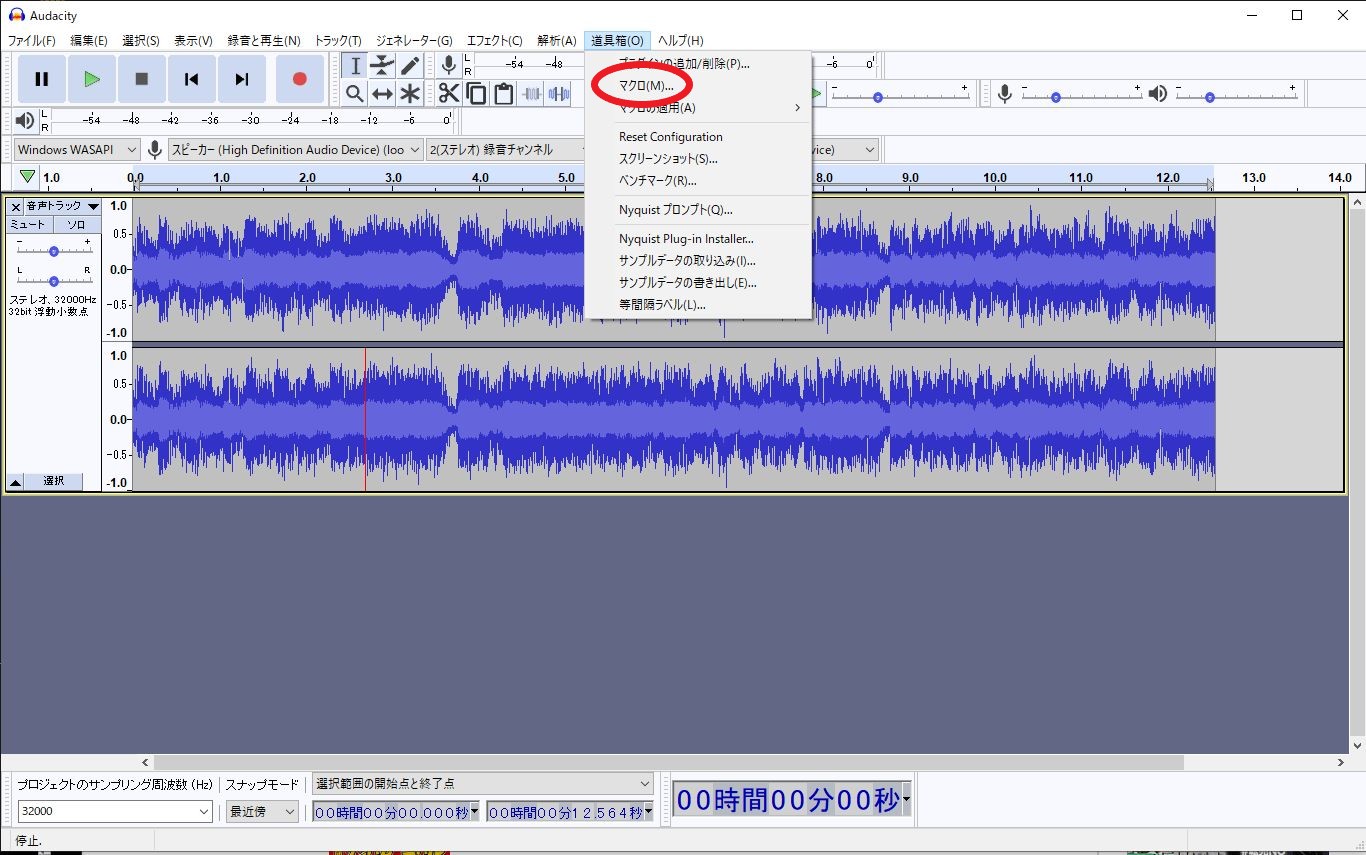1366x855 pixels.
Task: Open the 選択範囲の開始点と終了点 dropdown
Action: (482, 784)
